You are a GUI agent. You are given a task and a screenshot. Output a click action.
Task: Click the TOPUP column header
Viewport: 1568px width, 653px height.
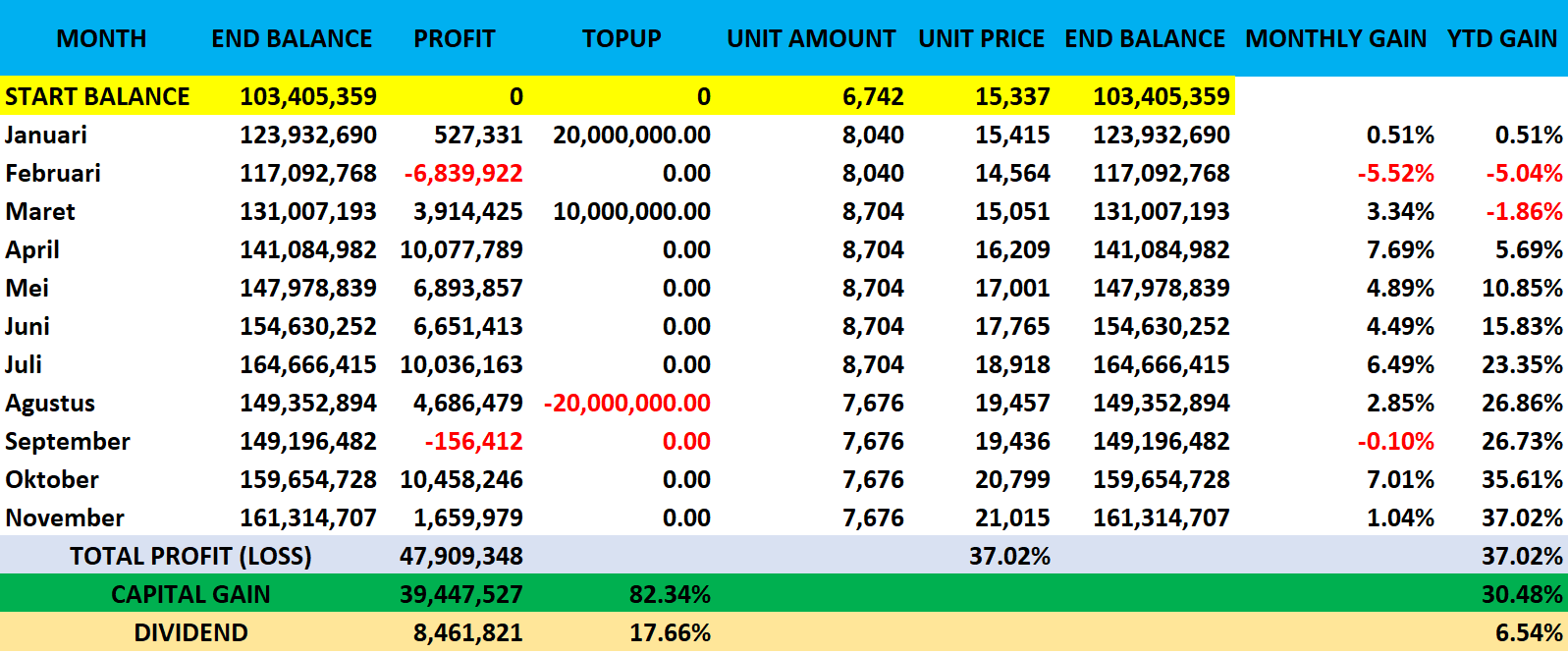coord(621,38)
